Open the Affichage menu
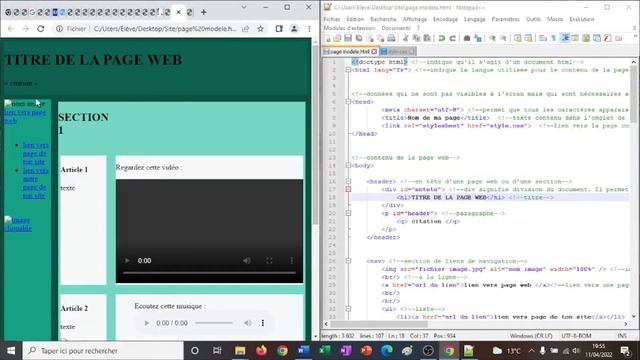The width and height of the screenshot is (640, 360). point(415,19)
